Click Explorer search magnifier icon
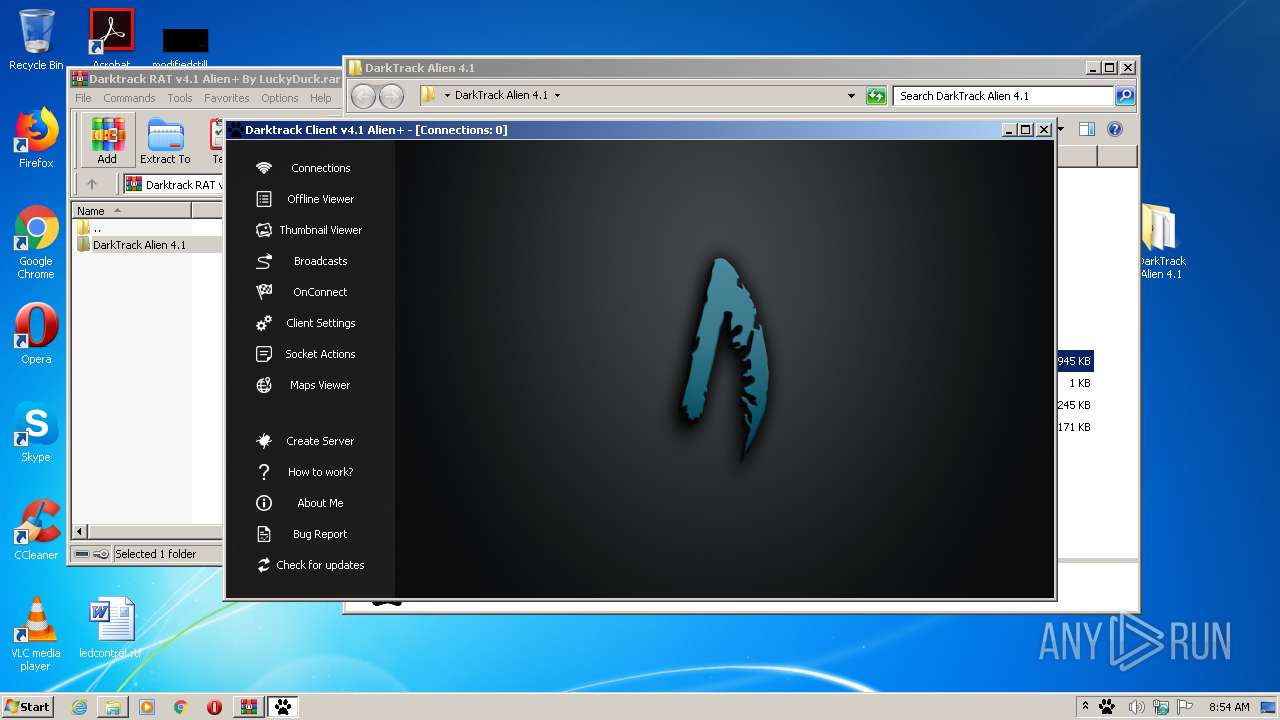This screenshot has height=720, width=1280. click(1125, 96)
